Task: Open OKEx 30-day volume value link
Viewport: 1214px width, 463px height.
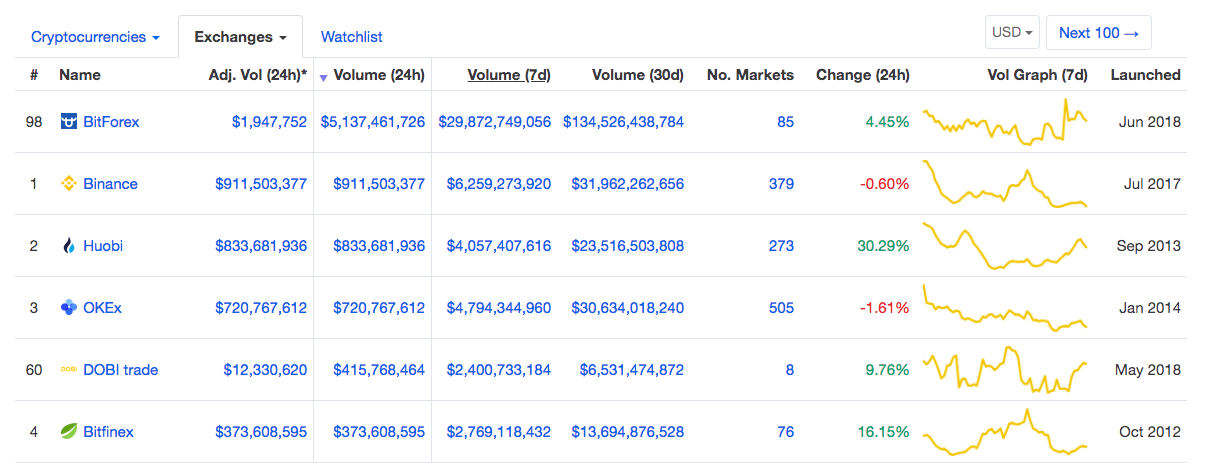Action: [628, 308]
